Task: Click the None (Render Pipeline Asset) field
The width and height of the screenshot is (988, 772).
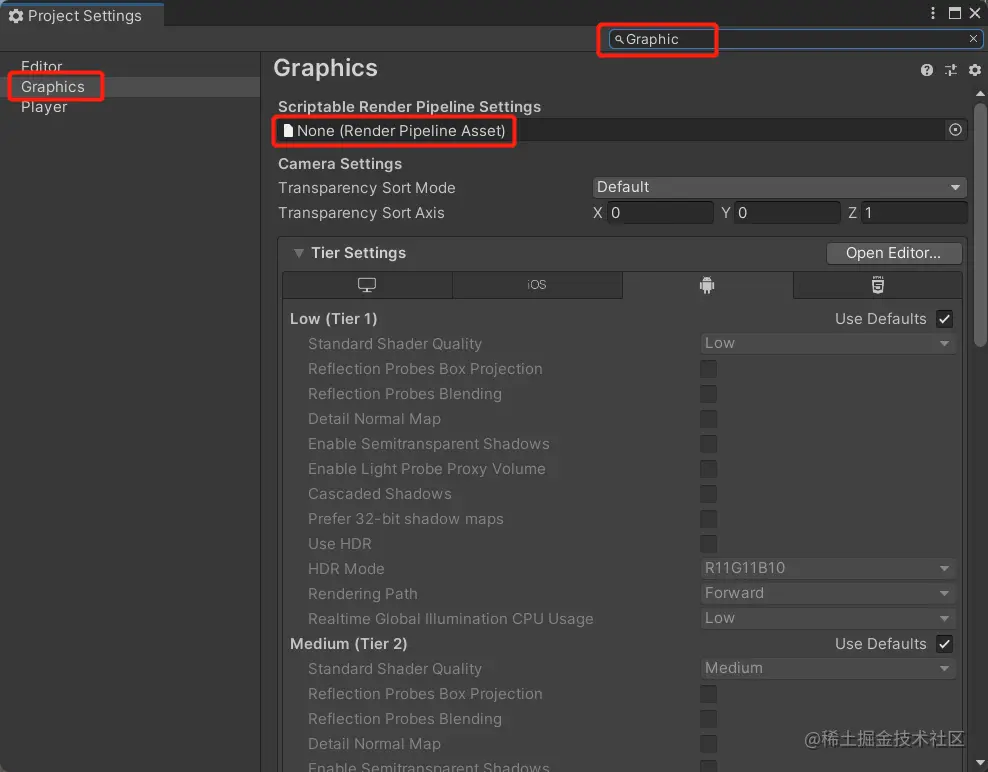Action: point(621,130)
